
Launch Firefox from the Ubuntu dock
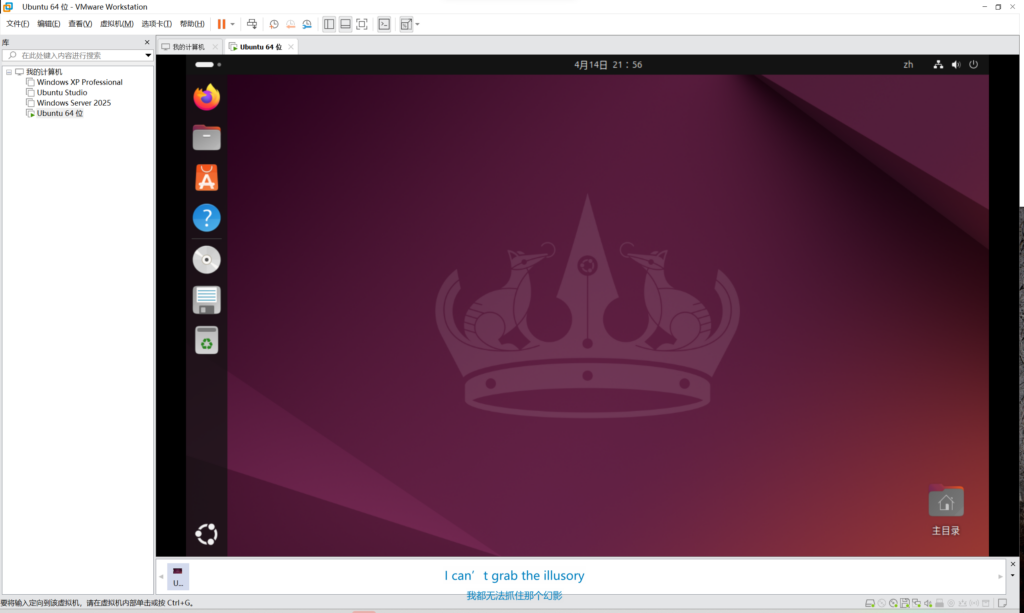click(206, 97)
